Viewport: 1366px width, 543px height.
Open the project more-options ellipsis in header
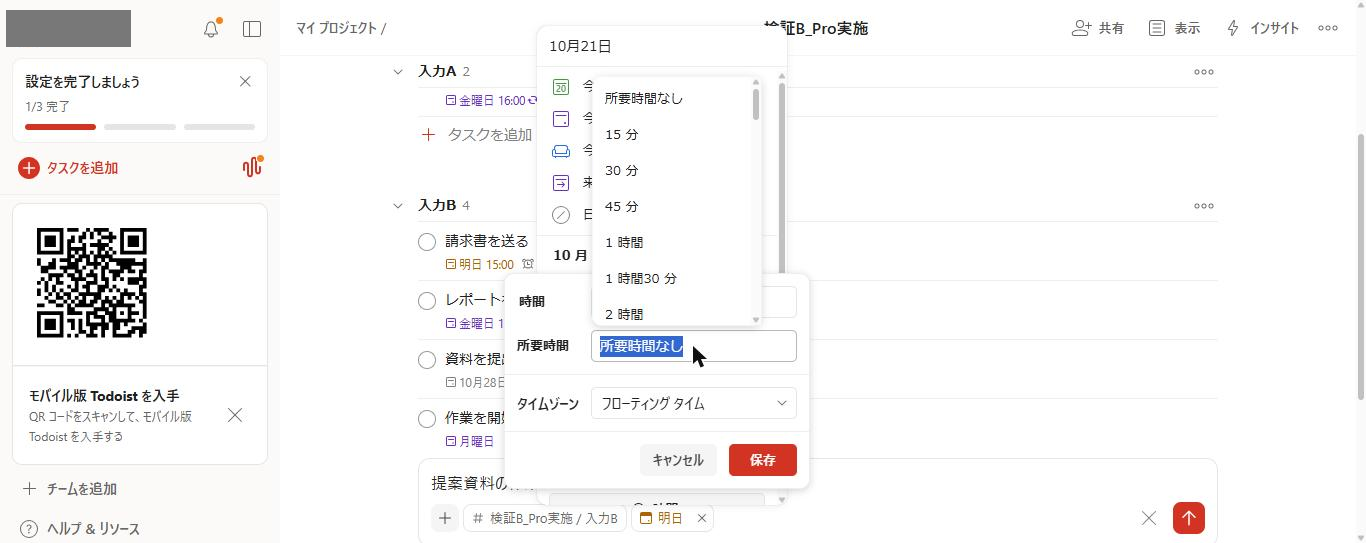pyautogui.click(x=1328, y=28)
